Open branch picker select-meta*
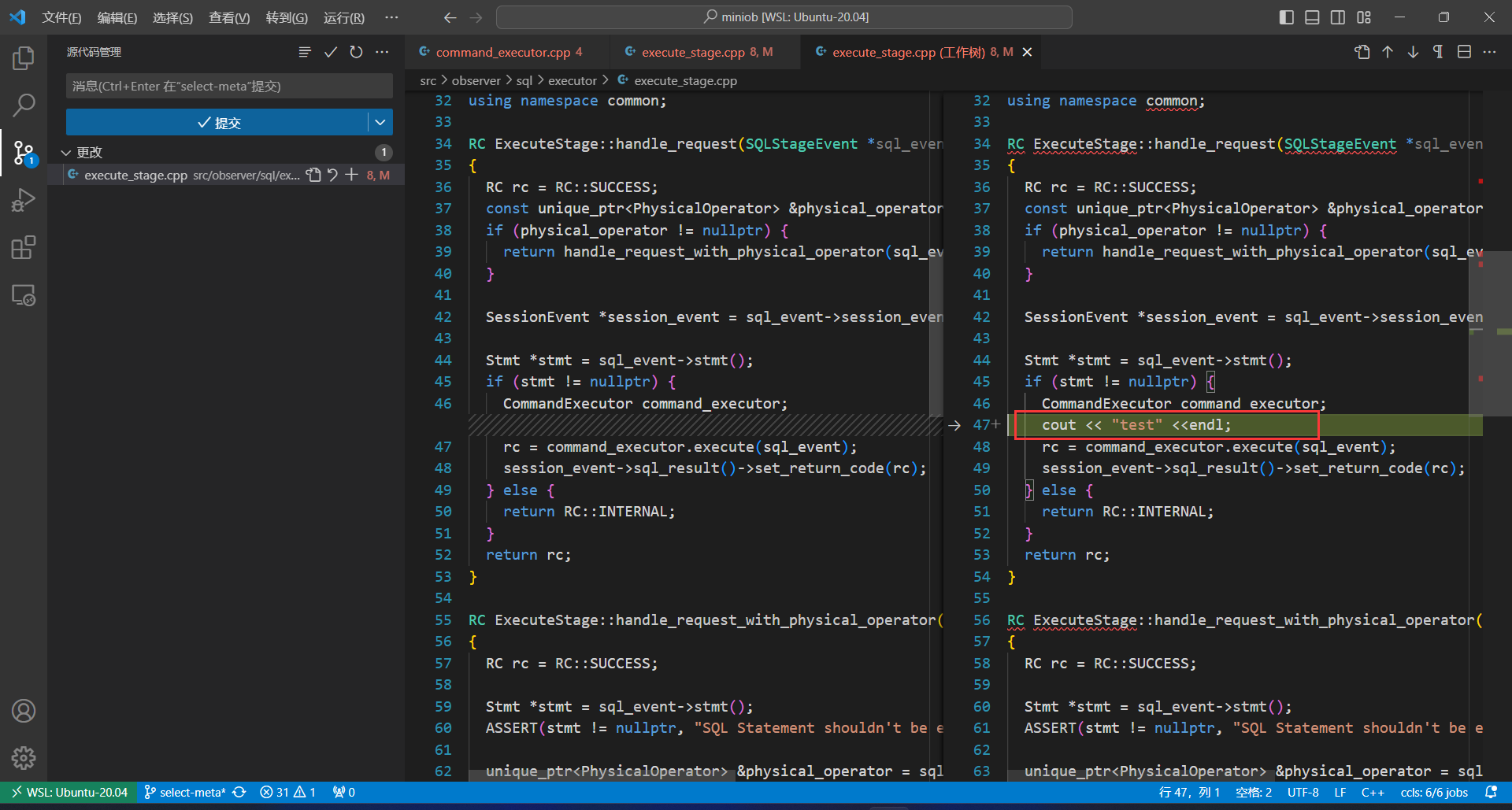Viewport: 1512px width, 810px height. click(185, 792)
